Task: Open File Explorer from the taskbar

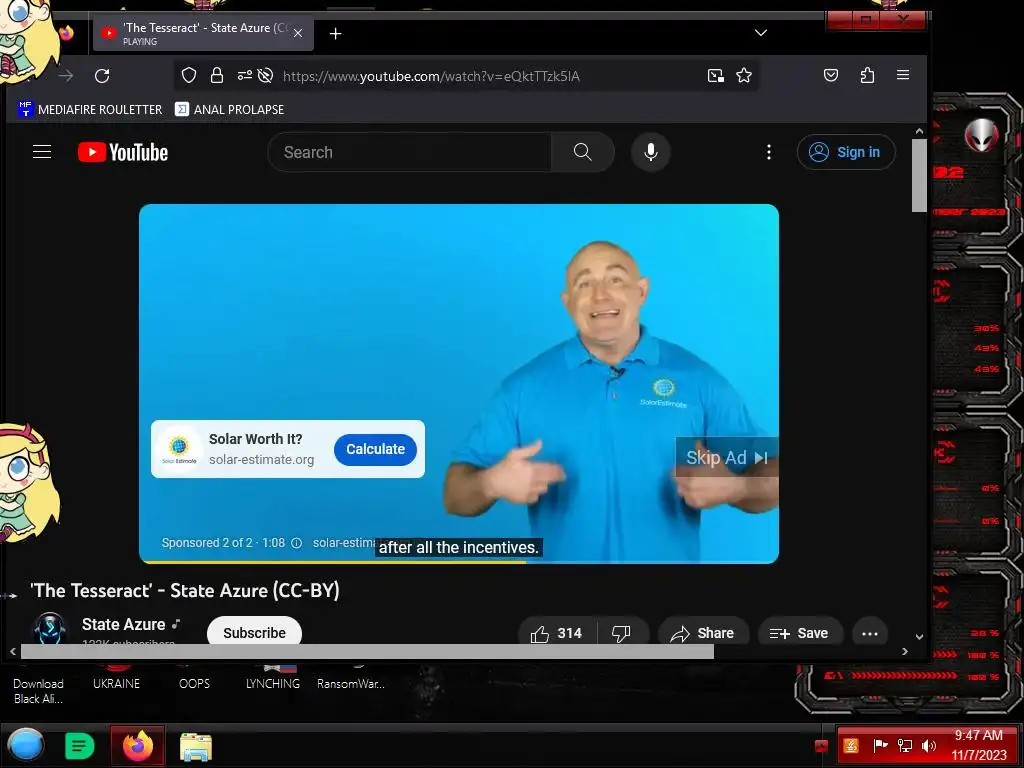Action: (196, 746)
